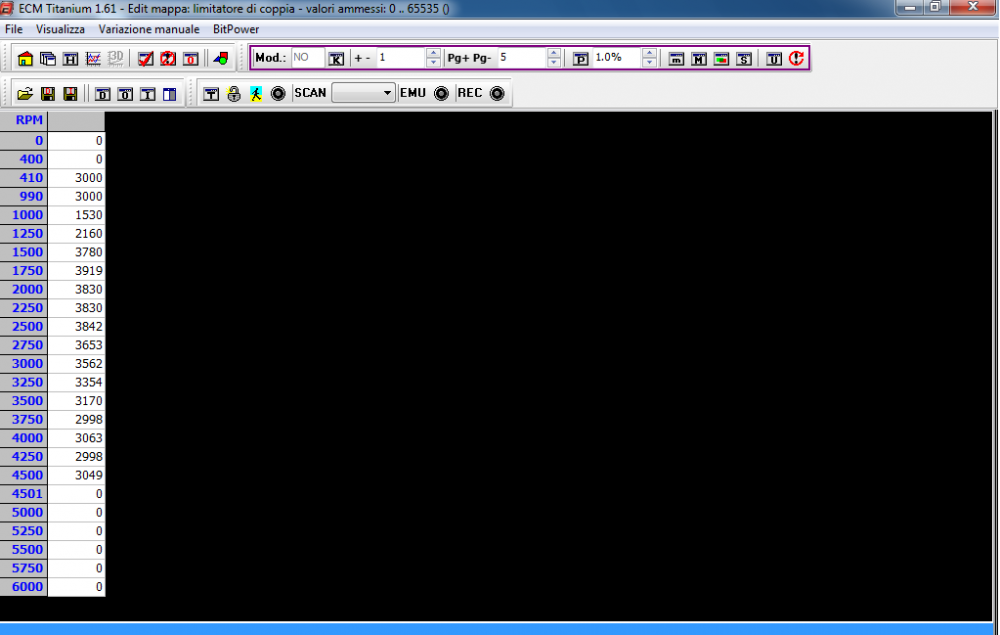Viewport: 1000px width, 635px height.
Task: Open the SCAN dropdown list
Action: pos(364,93)
